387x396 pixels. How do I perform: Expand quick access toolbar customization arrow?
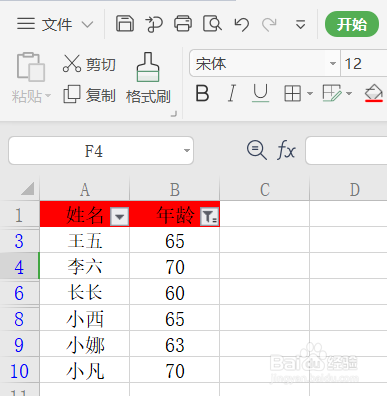(x=301, y=24)
